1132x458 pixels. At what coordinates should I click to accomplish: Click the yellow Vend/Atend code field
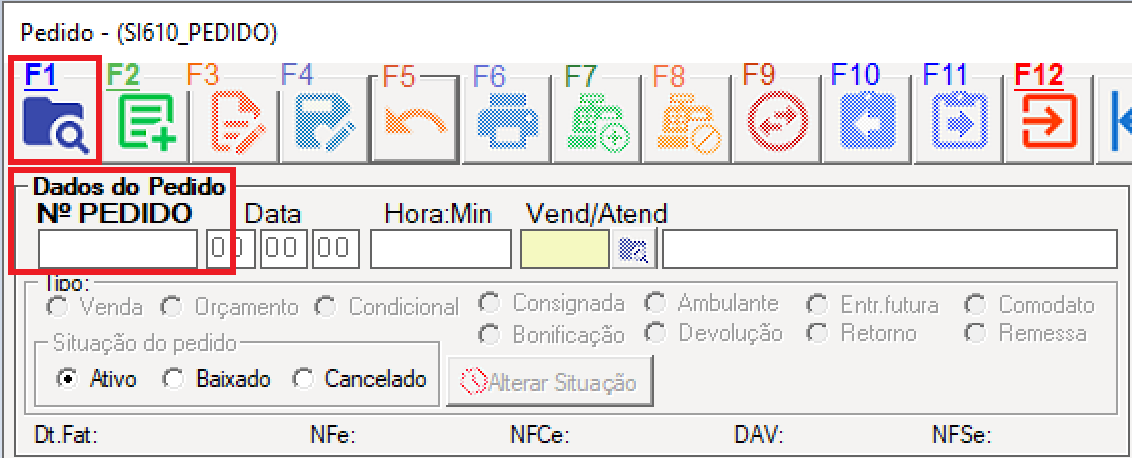click(x=565, y=250)
